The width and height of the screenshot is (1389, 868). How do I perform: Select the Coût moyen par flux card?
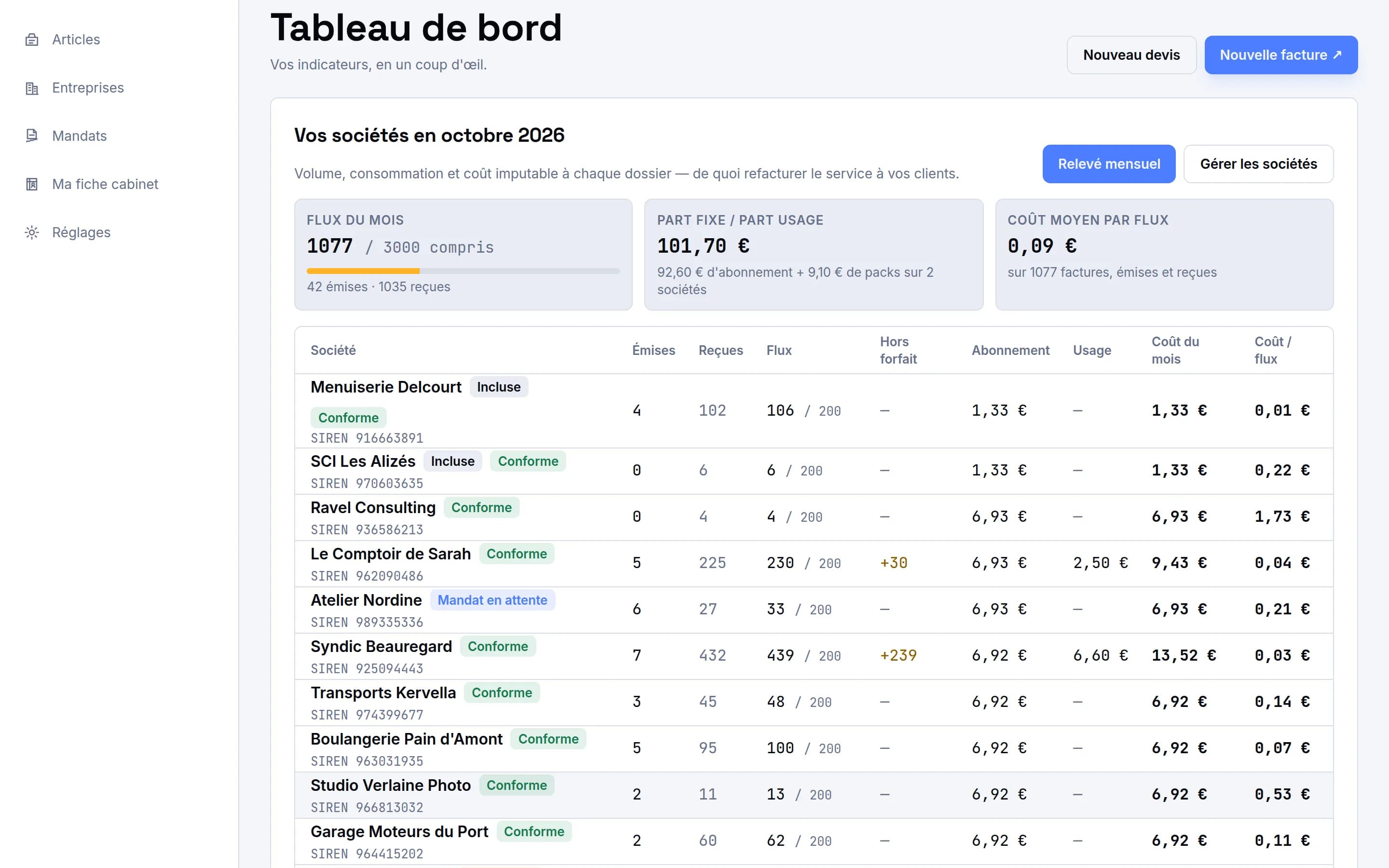point(1164,255)
